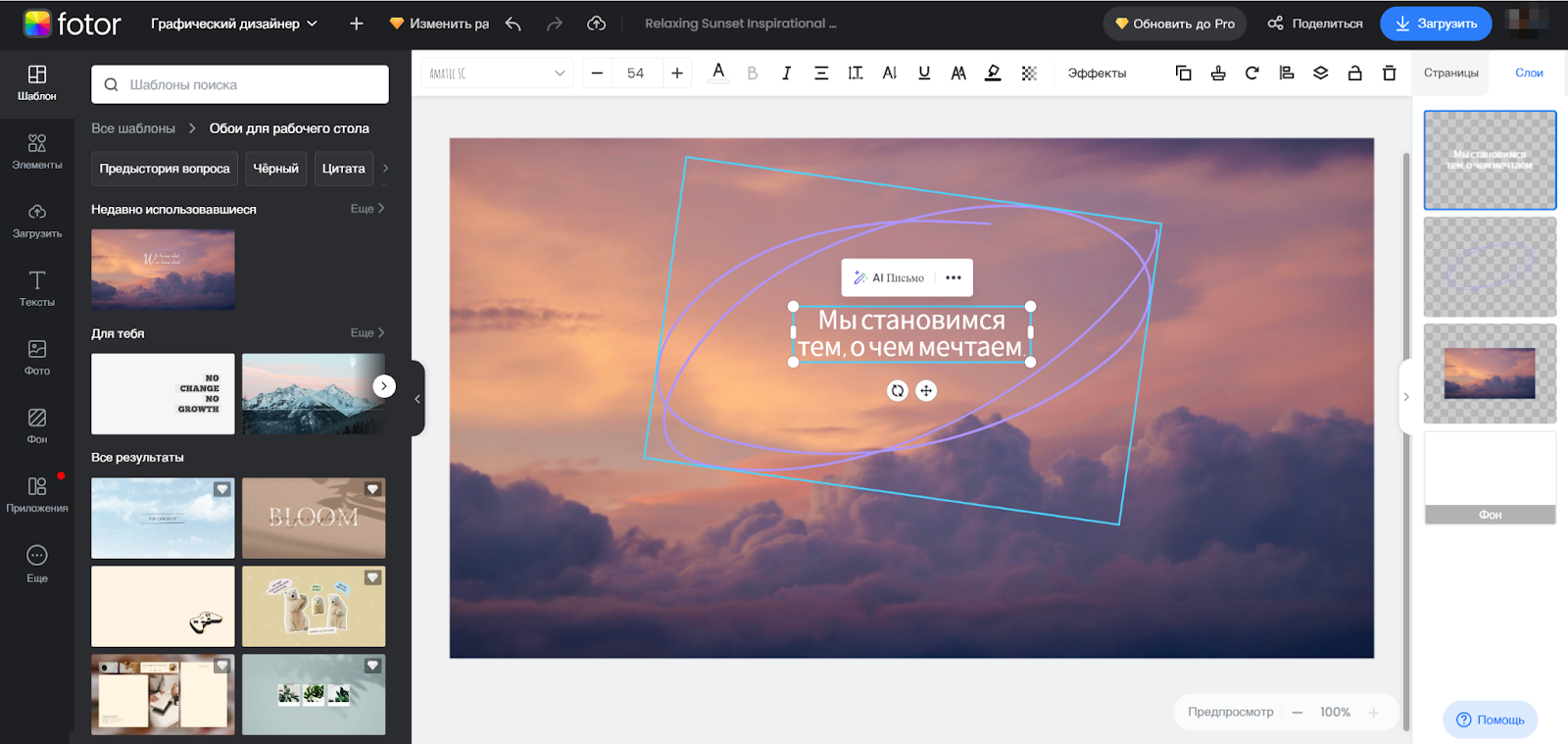Duplicate the selected element

1183,74
